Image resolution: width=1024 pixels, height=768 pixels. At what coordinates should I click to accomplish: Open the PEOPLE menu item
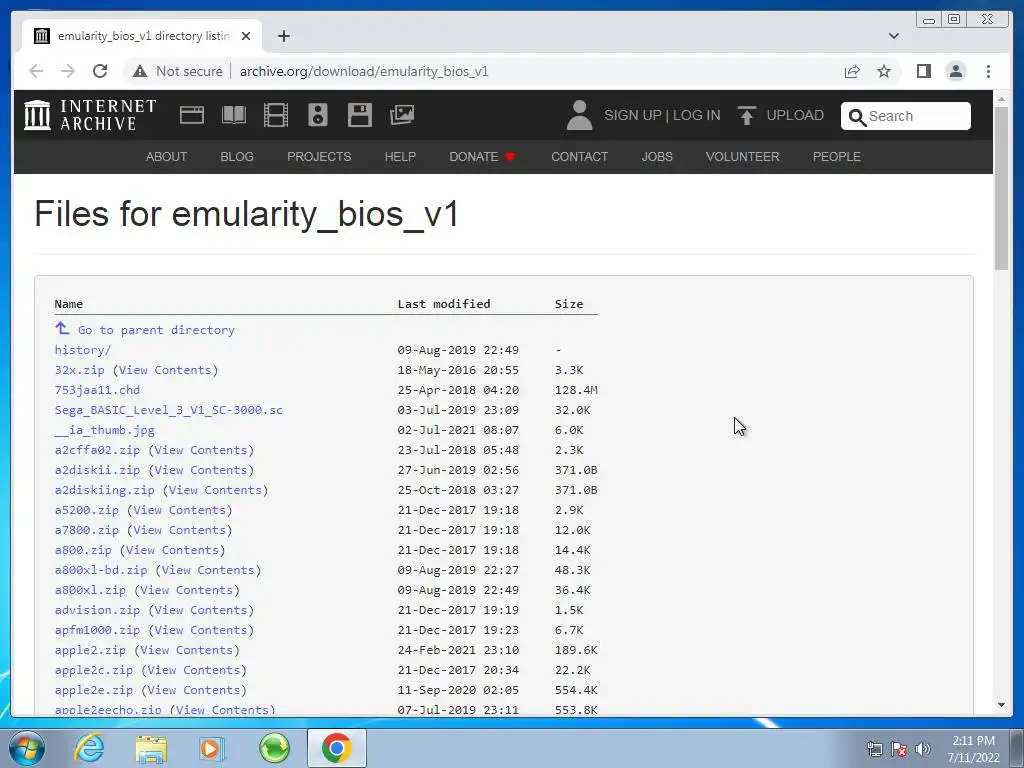[837, 157]
